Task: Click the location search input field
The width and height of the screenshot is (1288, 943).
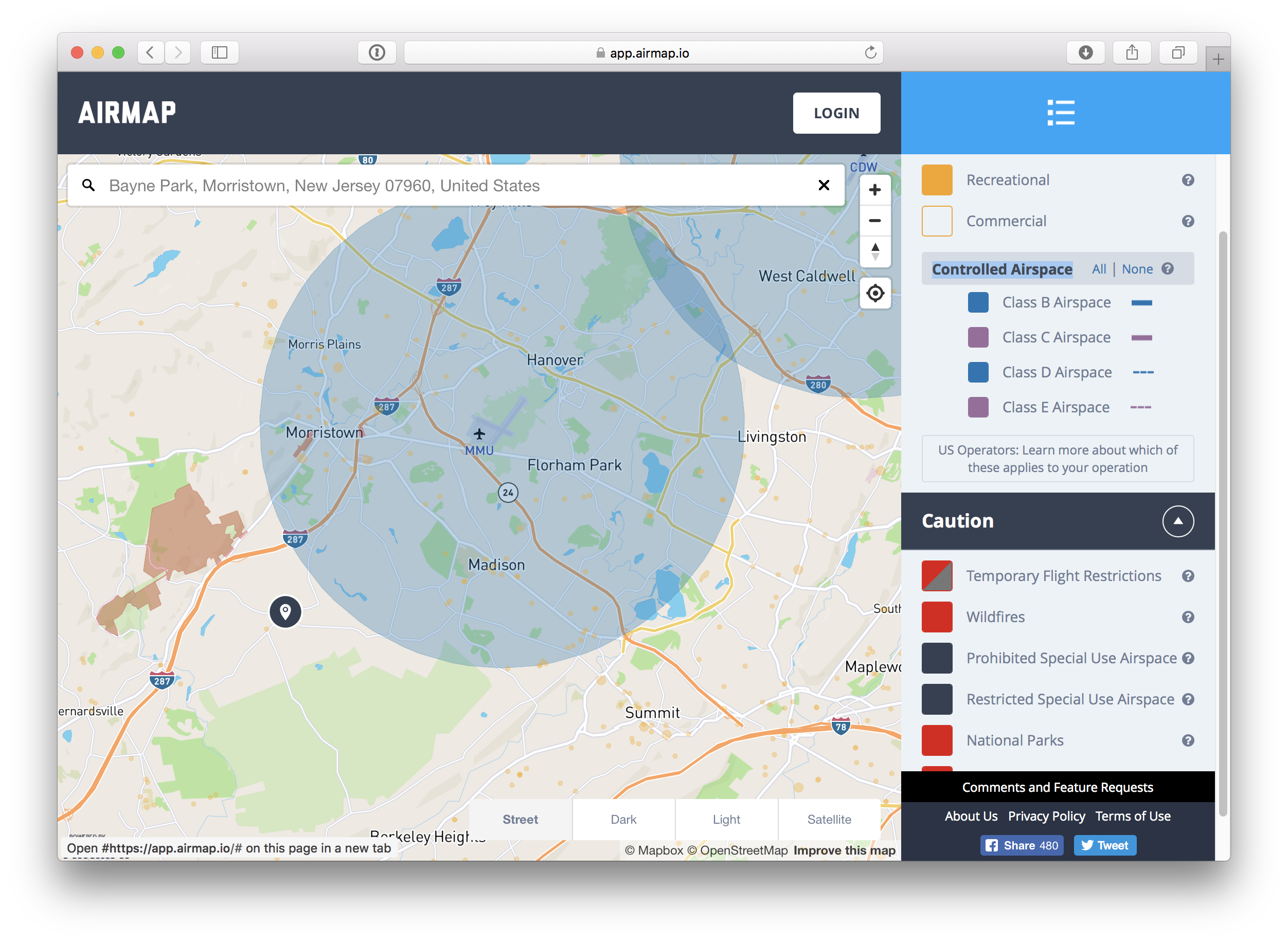Action: 456,185
